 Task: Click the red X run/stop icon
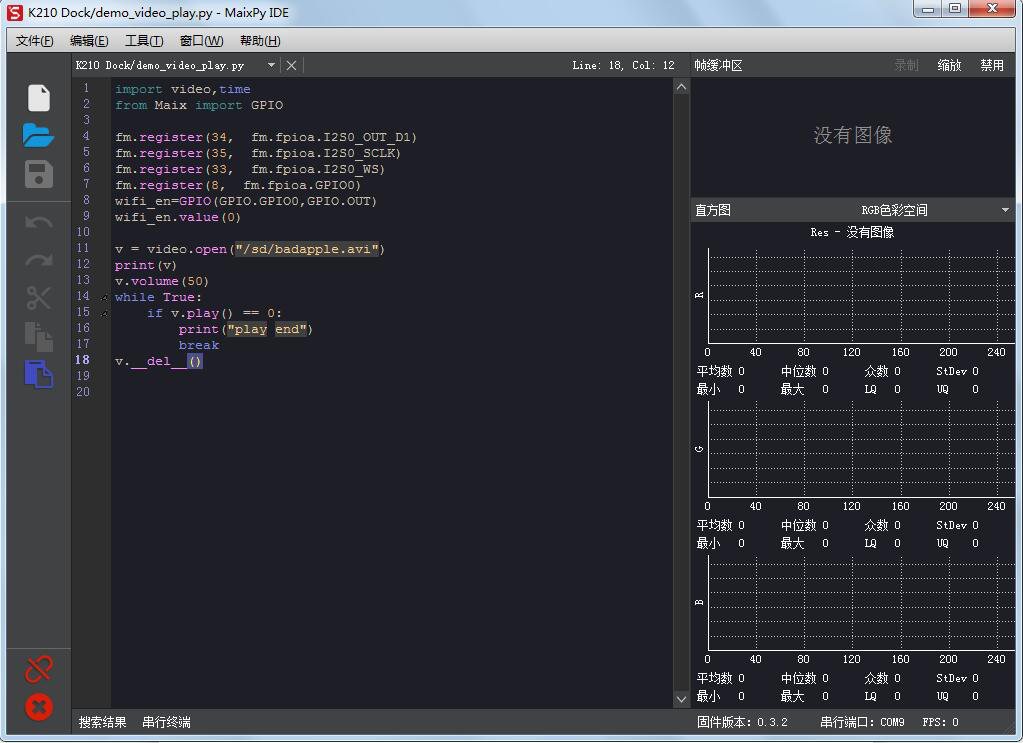[38, 707]
